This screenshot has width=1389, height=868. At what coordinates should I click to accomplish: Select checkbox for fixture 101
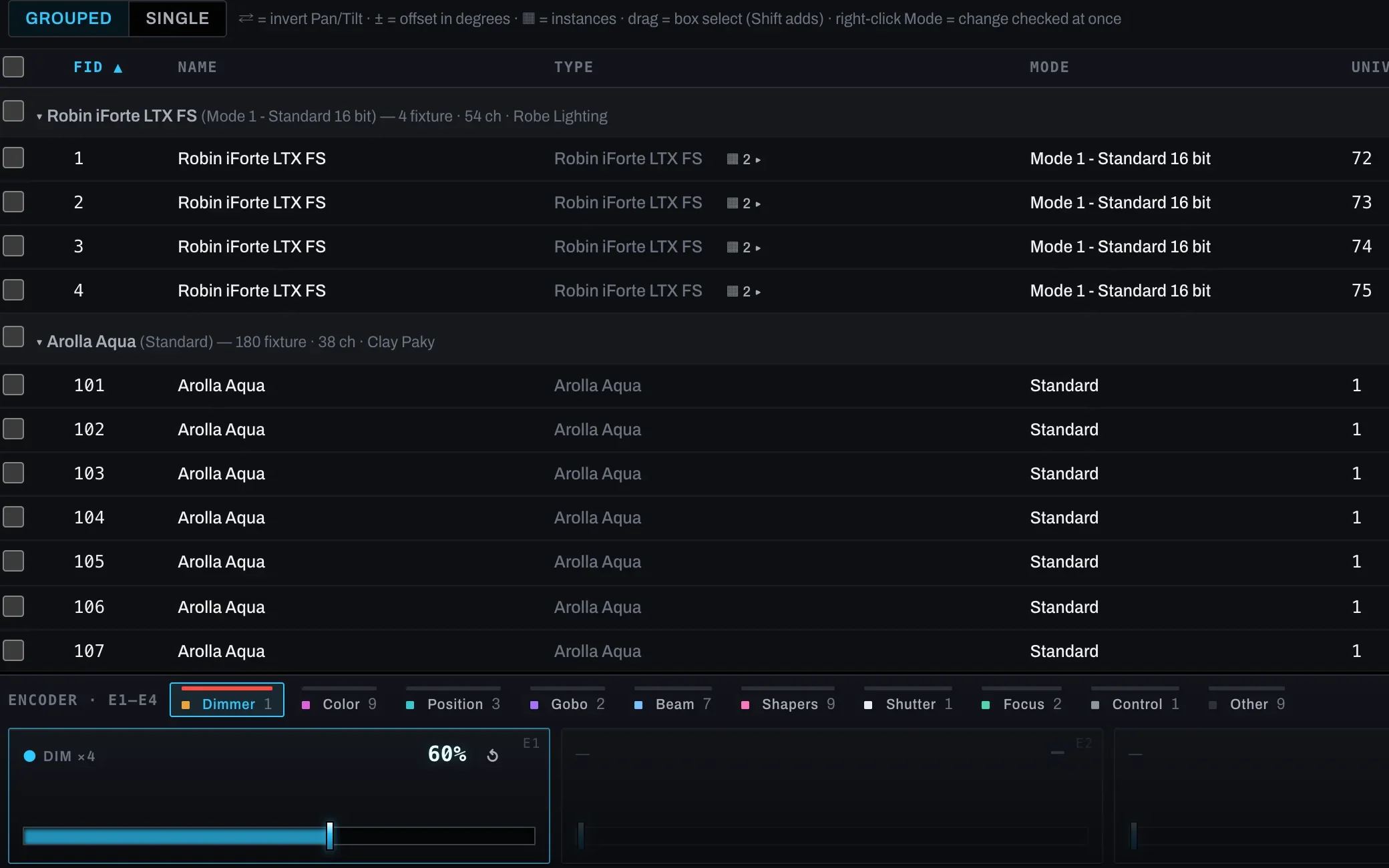pos(13,385)
